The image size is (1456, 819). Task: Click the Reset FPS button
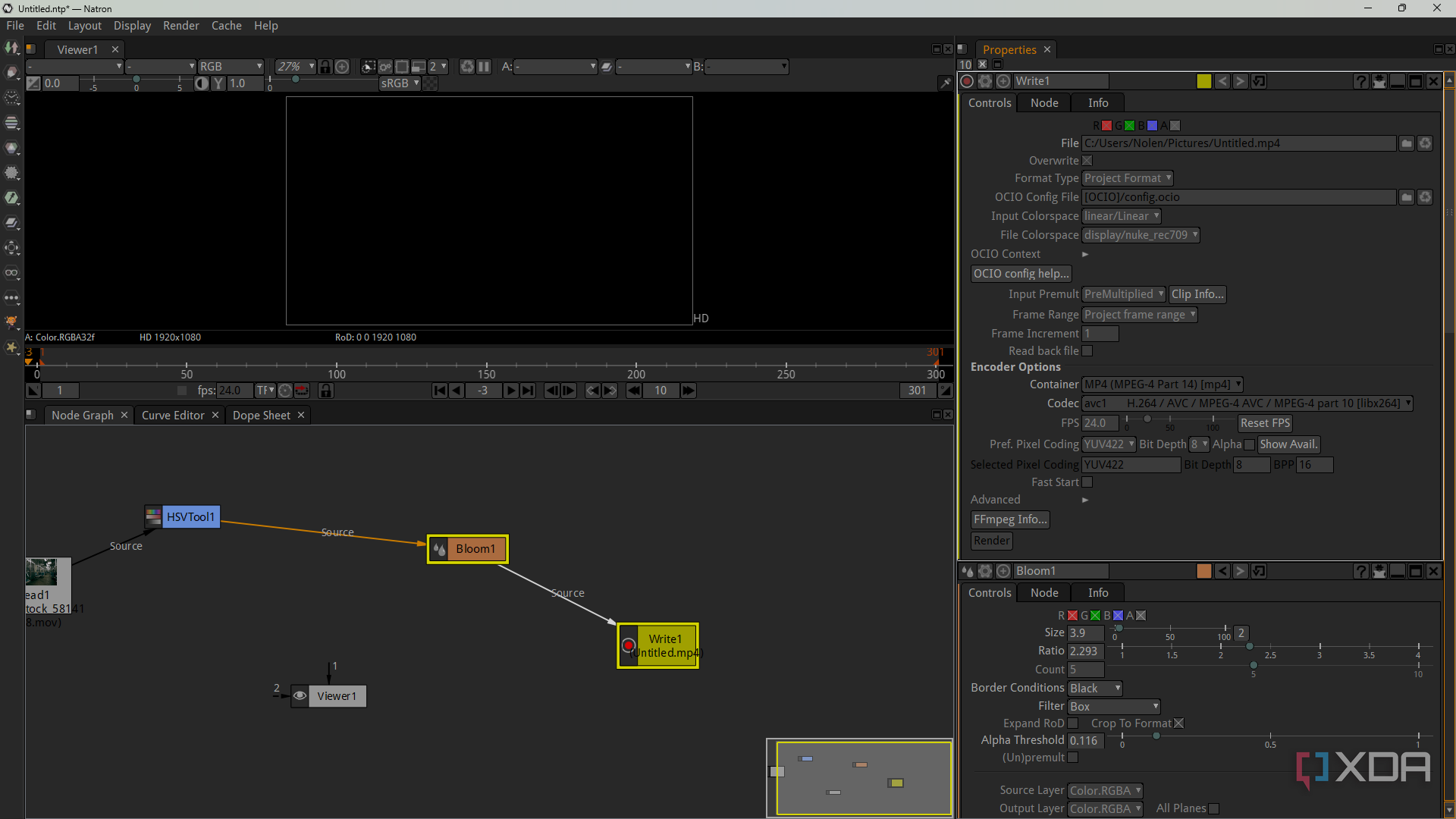[1265, 423]
